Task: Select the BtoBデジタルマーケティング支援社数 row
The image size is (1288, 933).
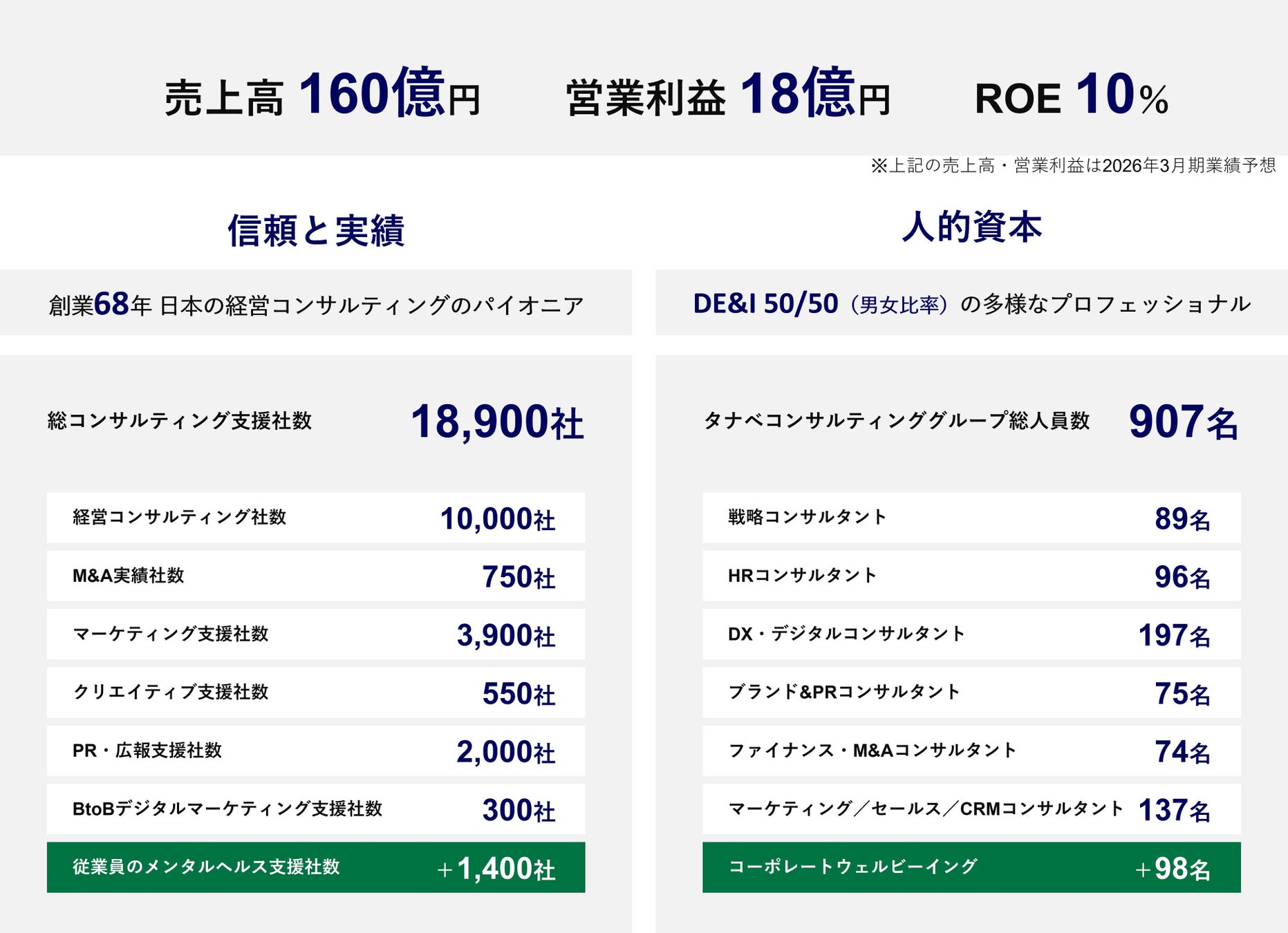Action: [316, 809]
